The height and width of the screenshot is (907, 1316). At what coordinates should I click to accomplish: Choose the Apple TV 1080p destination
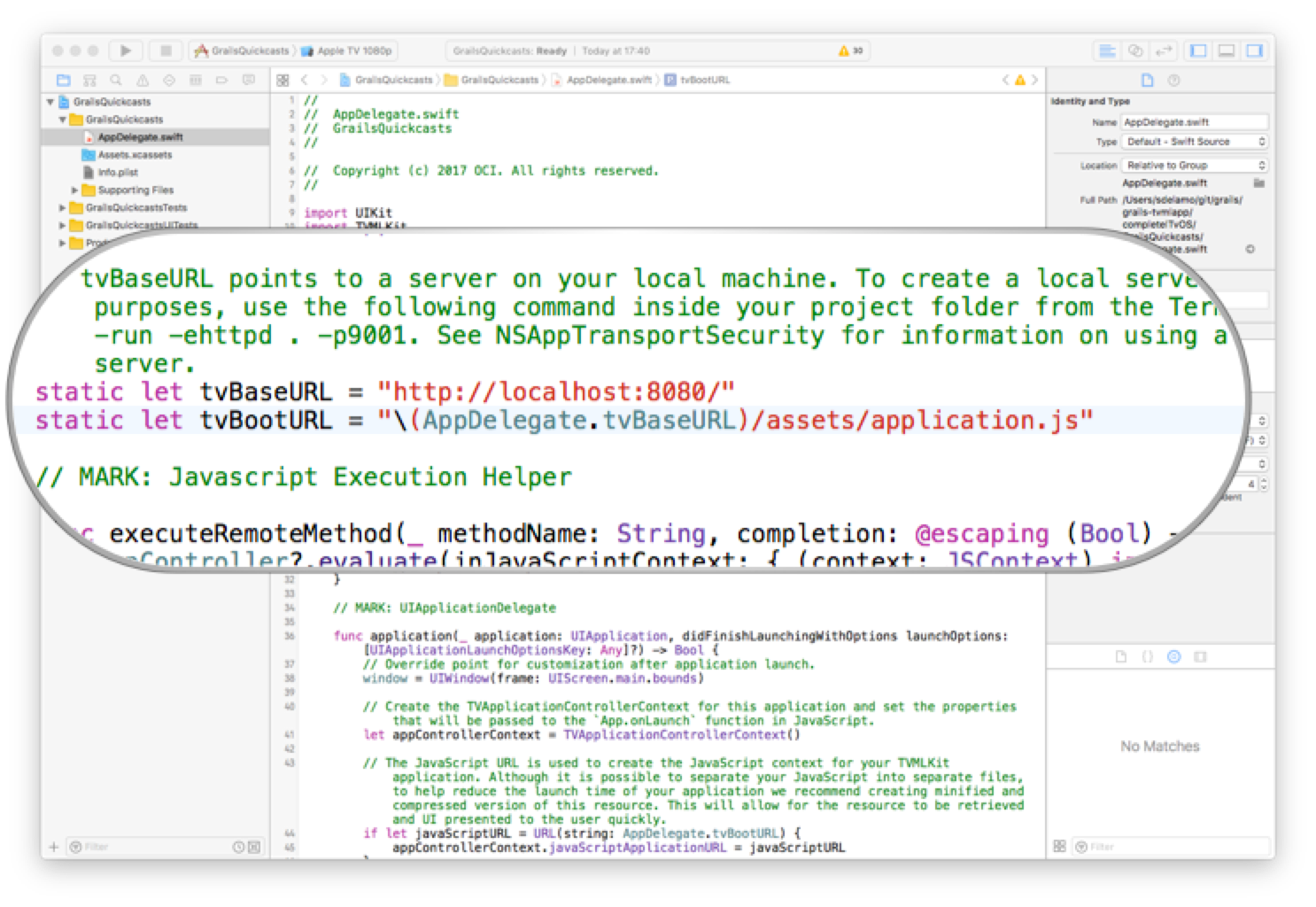347,50
